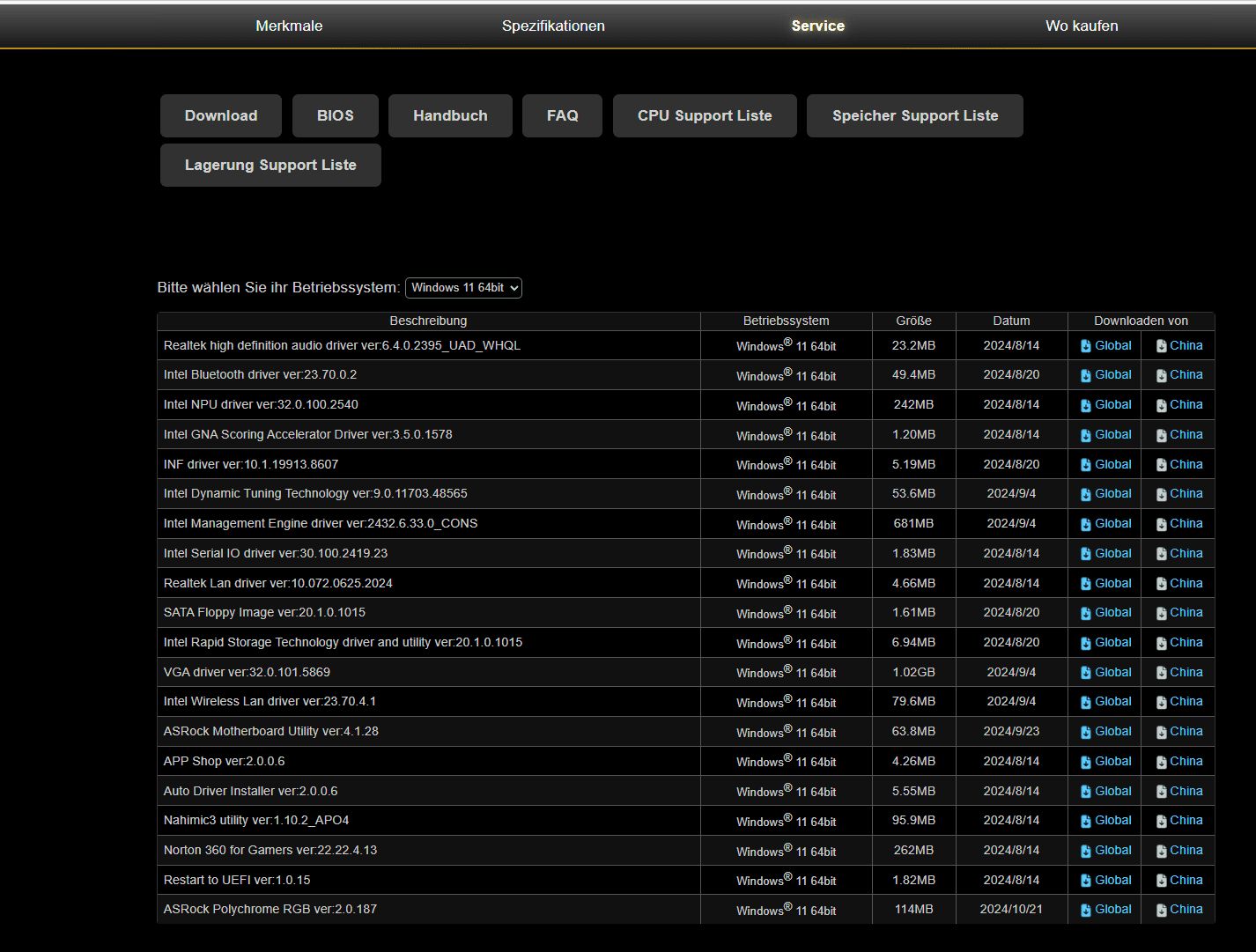Click Global download icon for ASRock Motherboard Utility
The image size is (1256, 952).
point(1086,732)
